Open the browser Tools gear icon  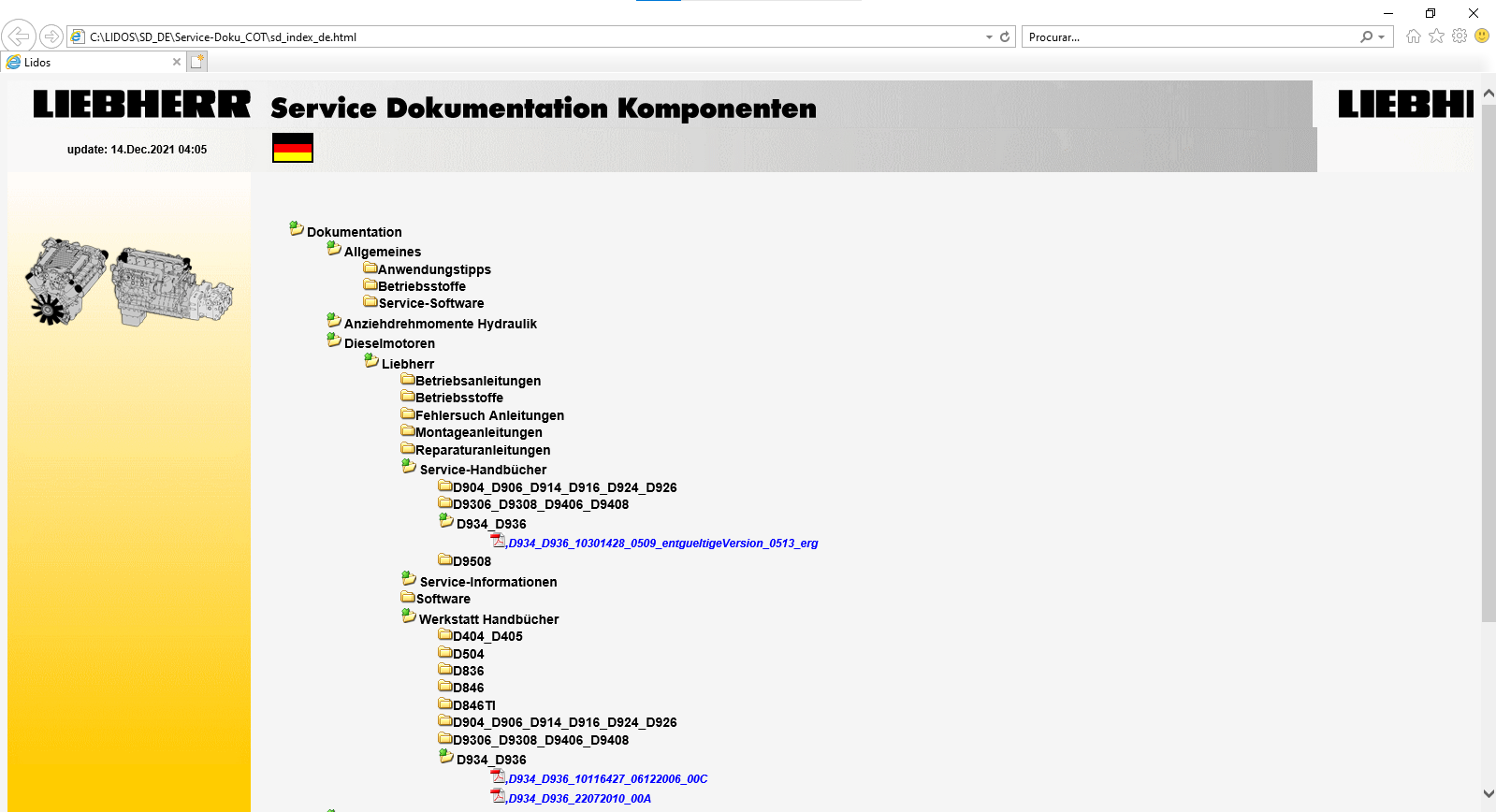[1460, 36]
